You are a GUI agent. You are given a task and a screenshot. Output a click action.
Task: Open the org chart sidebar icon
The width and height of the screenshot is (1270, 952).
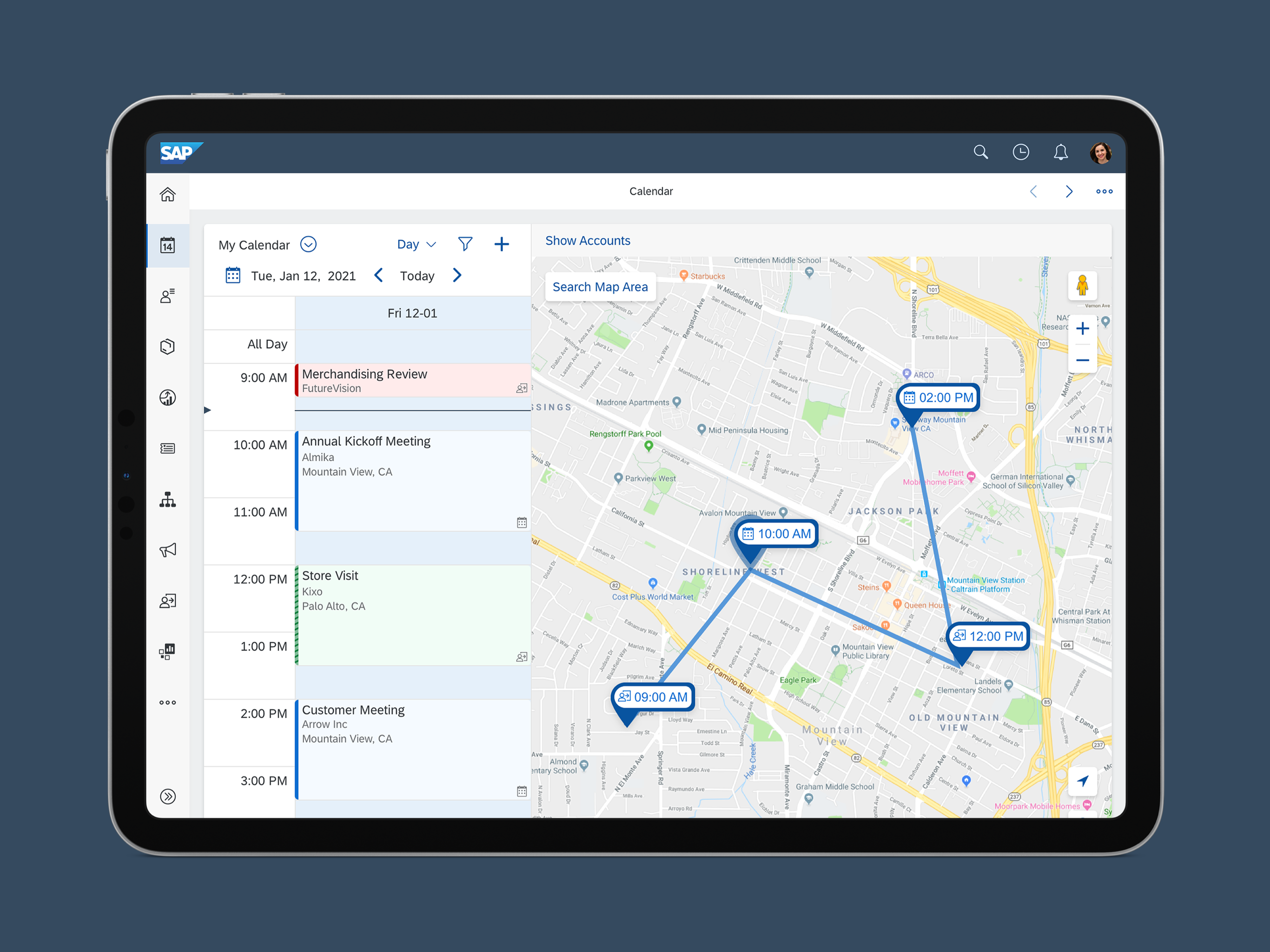pyautogui.click(x=168, y=500)
